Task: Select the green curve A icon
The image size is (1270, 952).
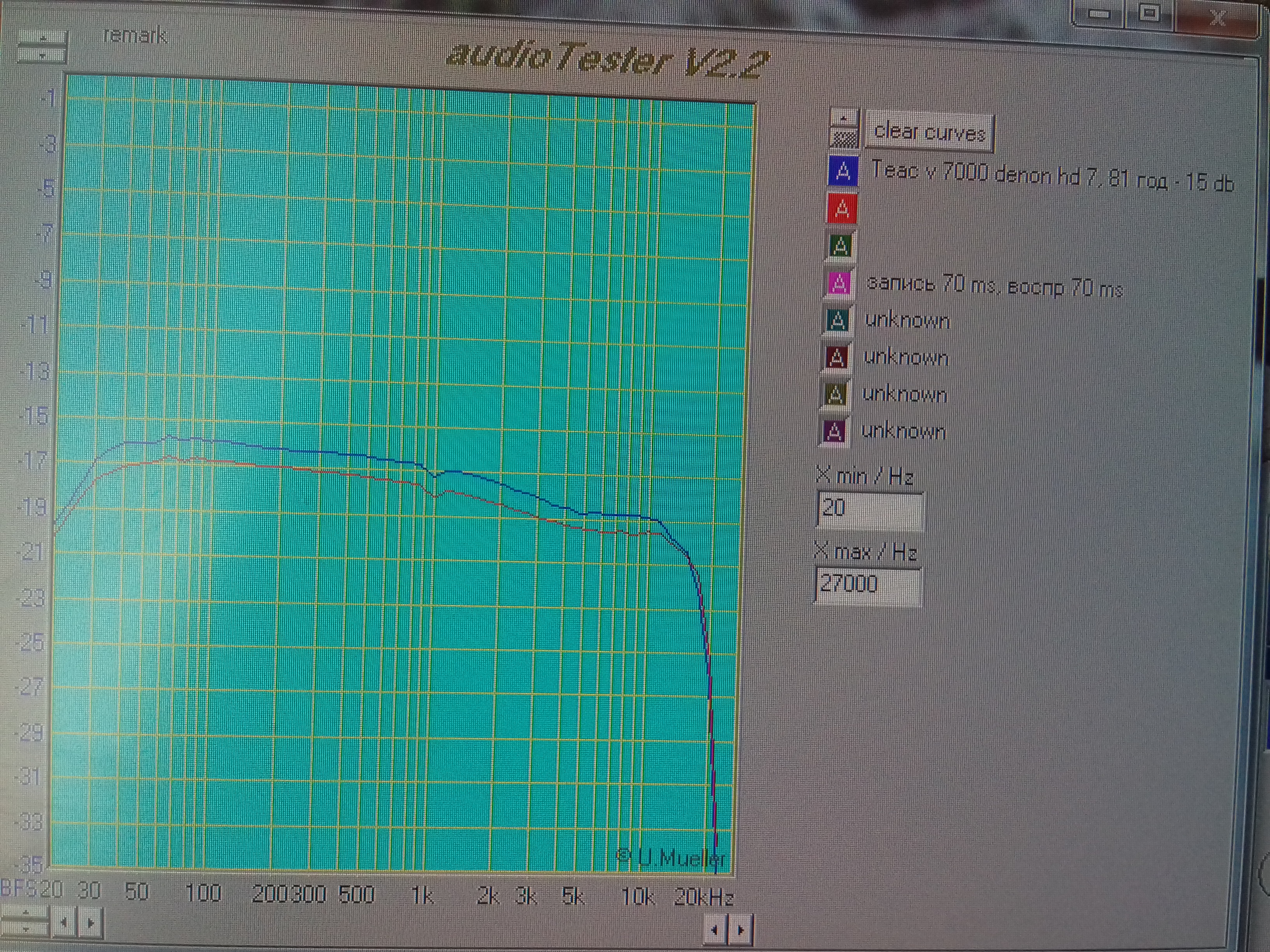Action: [x=840, y=246]
